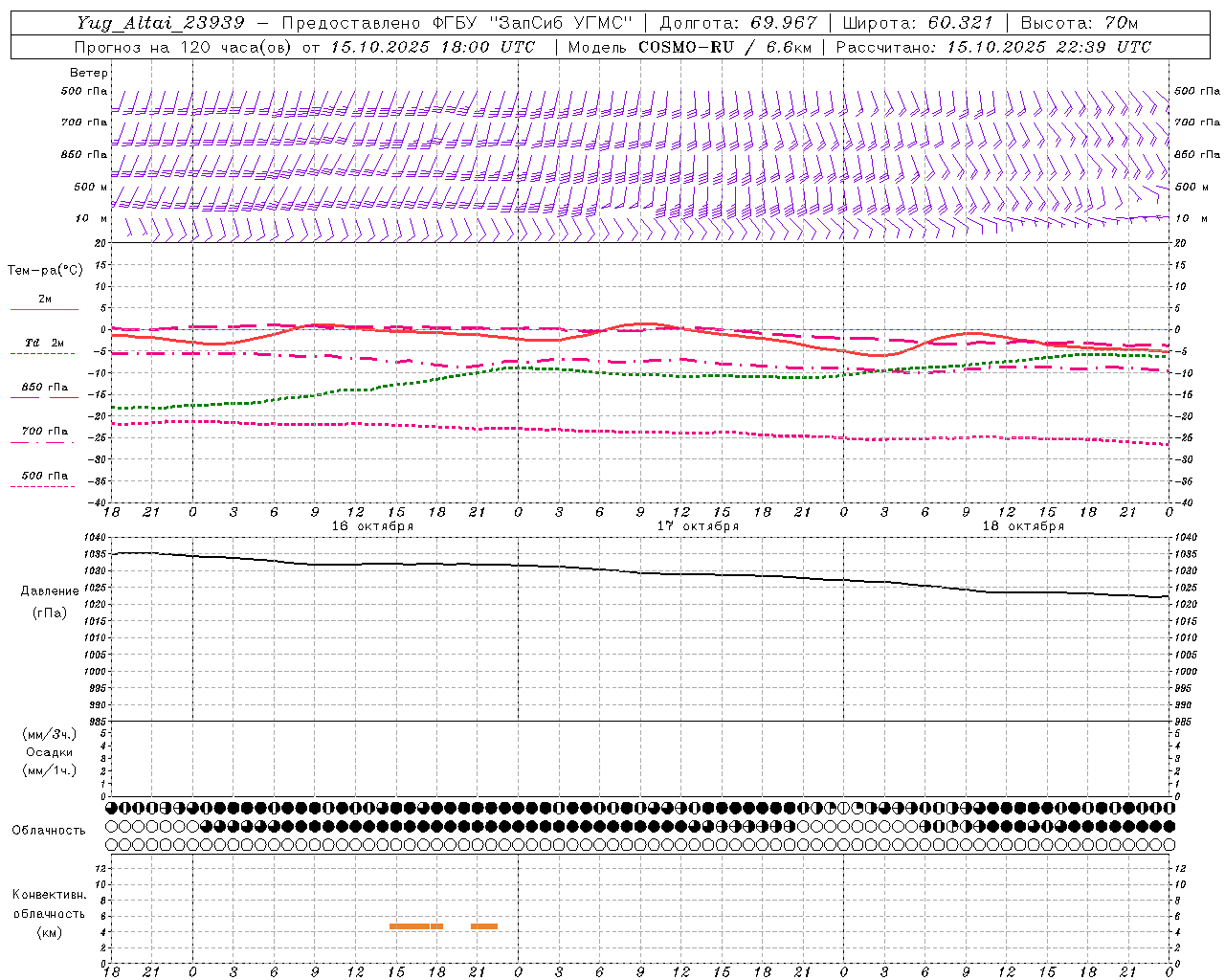Select the left 850 гПа wind level label

(x=84, y=154)
